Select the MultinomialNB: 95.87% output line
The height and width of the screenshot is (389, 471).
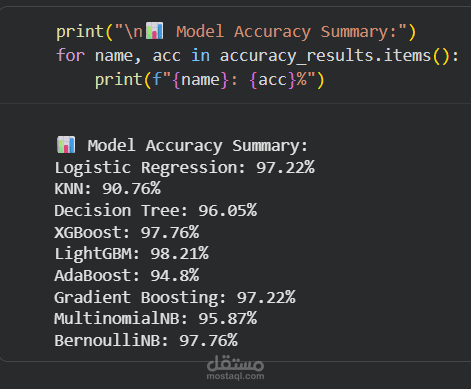click(x=156, y=319)
